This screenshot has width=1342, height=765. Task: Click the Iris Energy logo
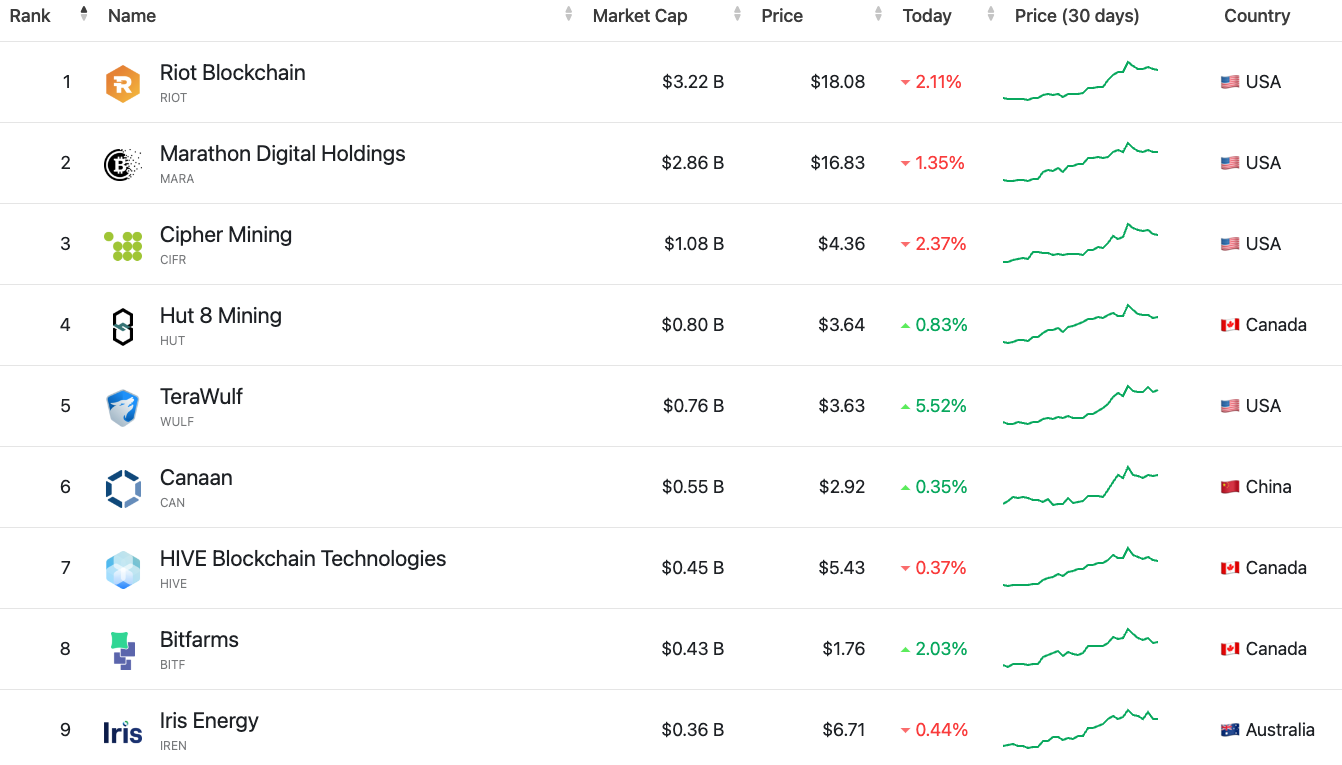pyautogui.click(x=123, y=732)
